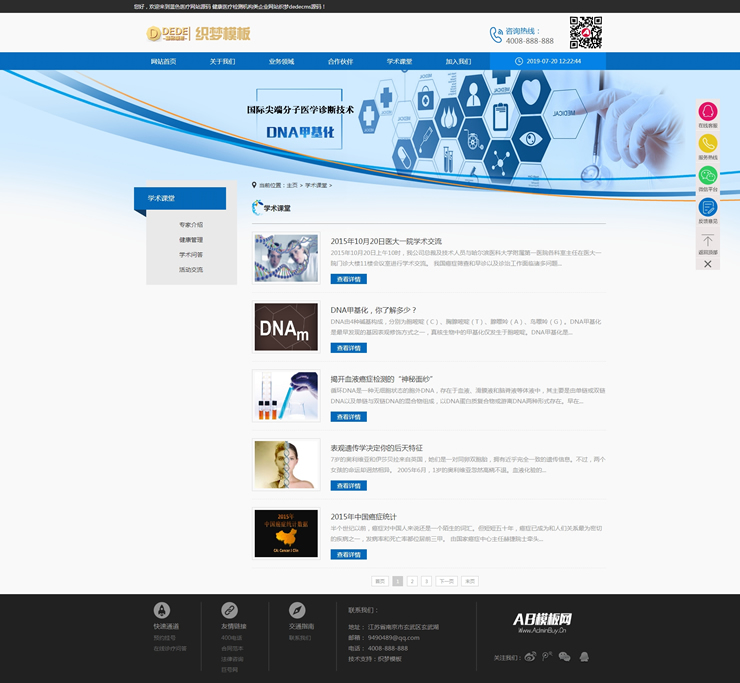Open the QQ online customer service icon
740x683 pixels.
click(x=707, y=112)
